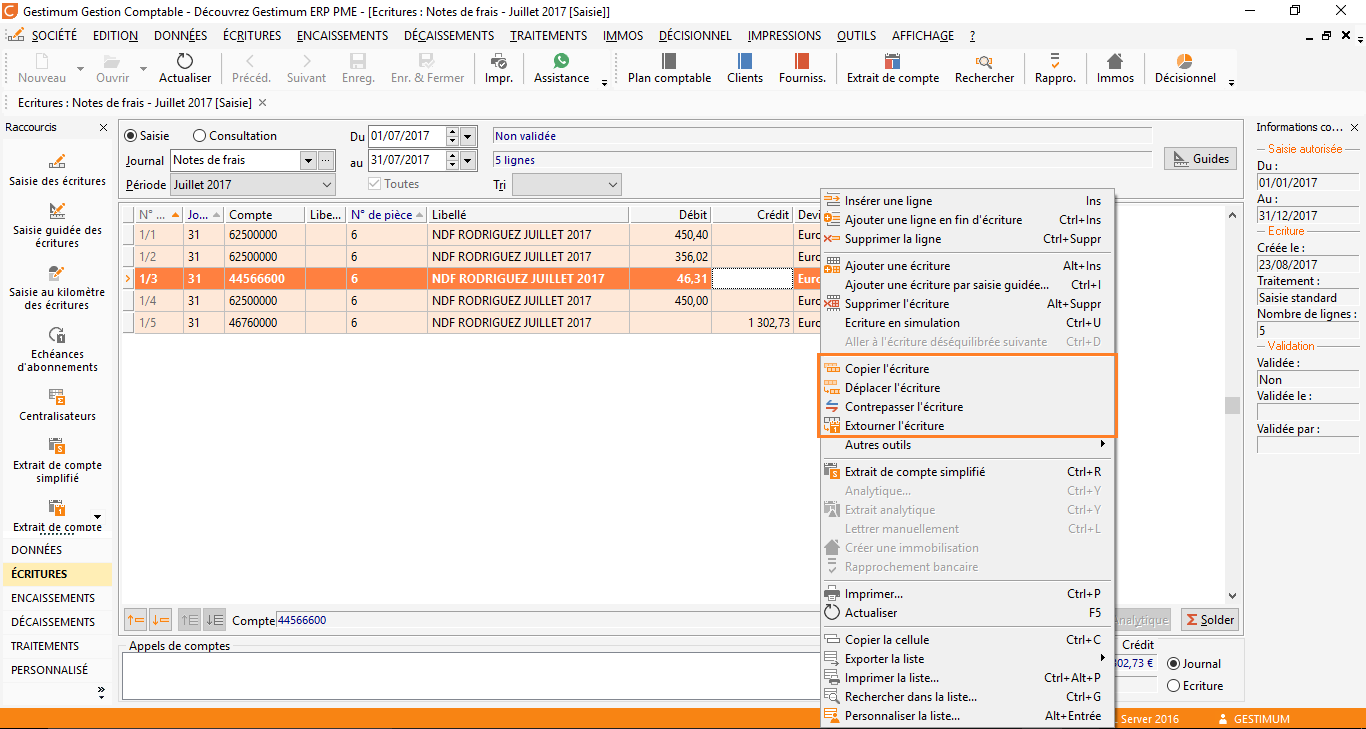Open the DONNÉES sidebar section
Screen dimensions: 1366x729
(x=57, y=550)
